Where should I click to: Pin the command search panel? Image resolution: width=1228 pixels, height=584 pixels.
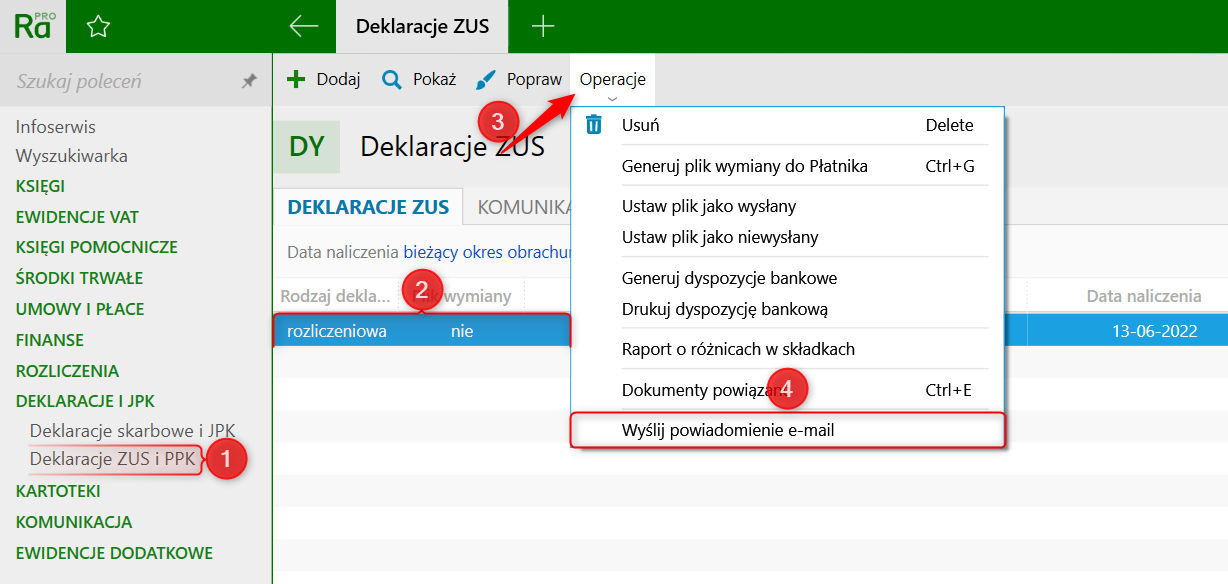coord(249,81)
